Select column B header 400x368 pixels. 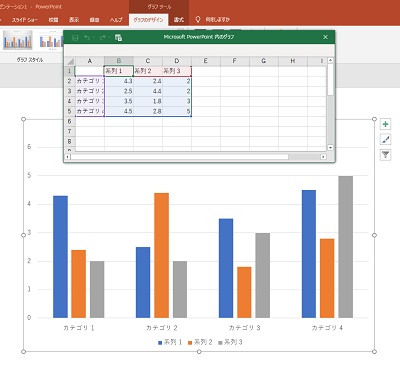pos(119,61)
